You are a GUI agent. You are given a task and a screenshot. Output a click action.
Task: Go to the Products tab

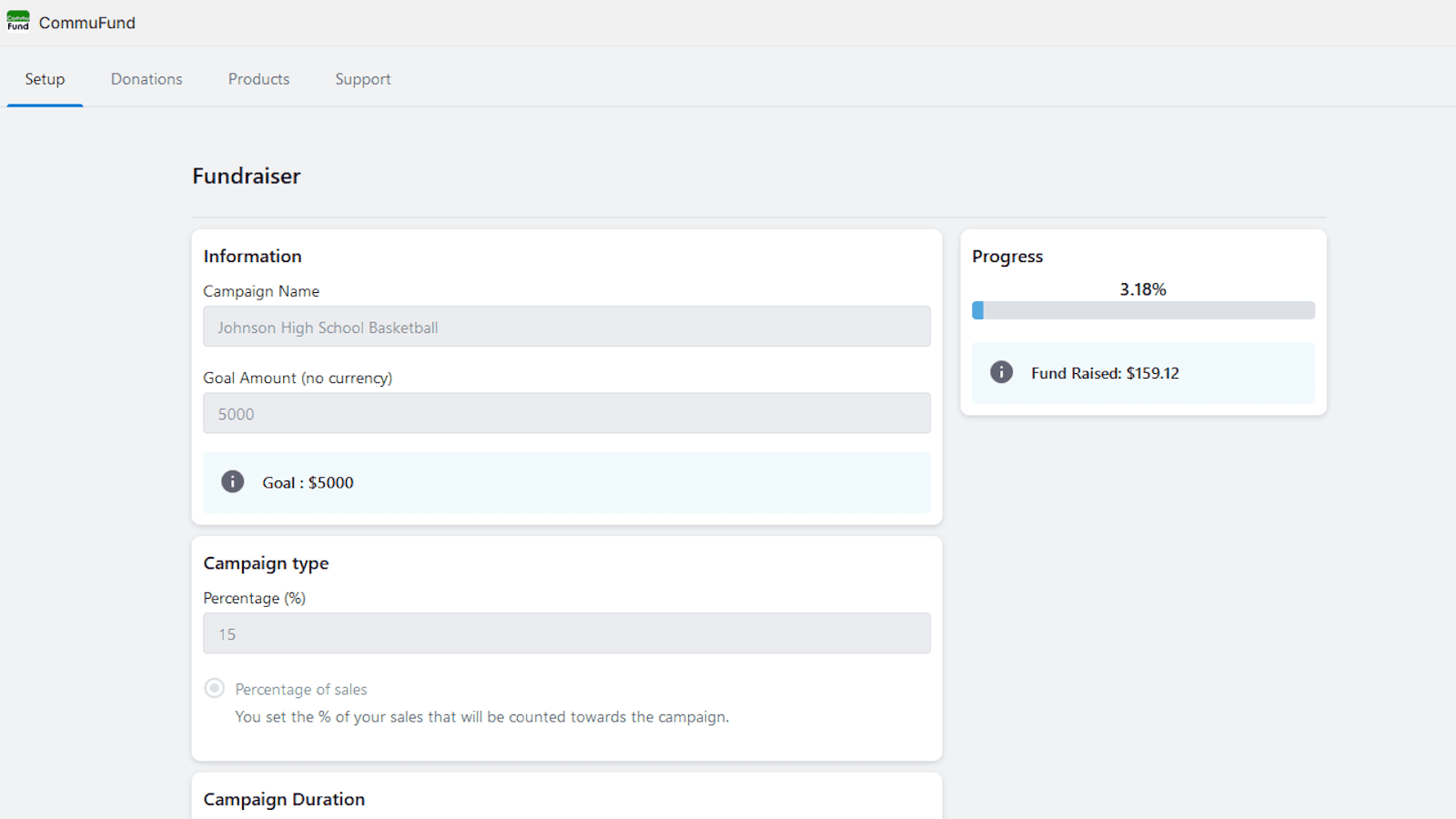tap(258, 79)
